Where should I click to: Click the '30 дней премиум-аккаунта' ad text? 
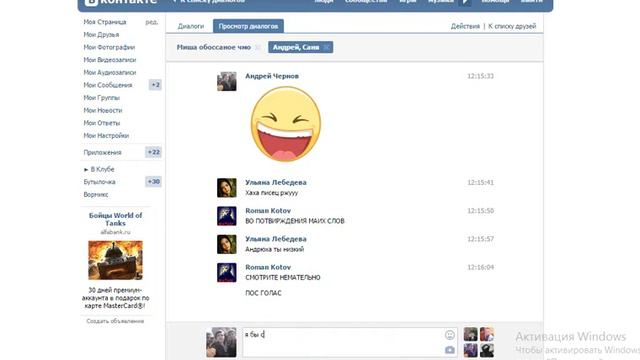point(116,298)
